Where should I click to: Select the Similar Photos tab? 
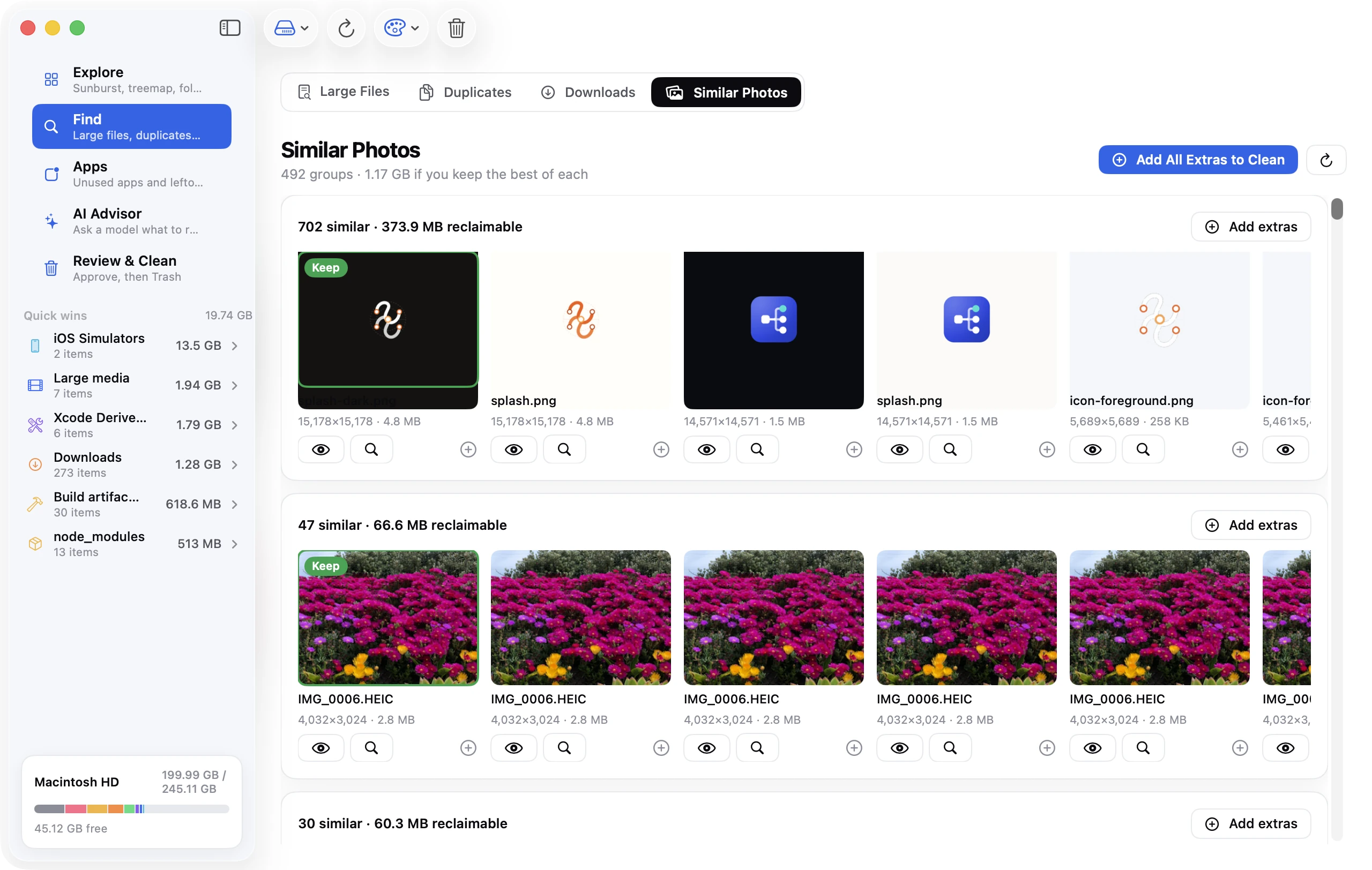tap(726, 92)
